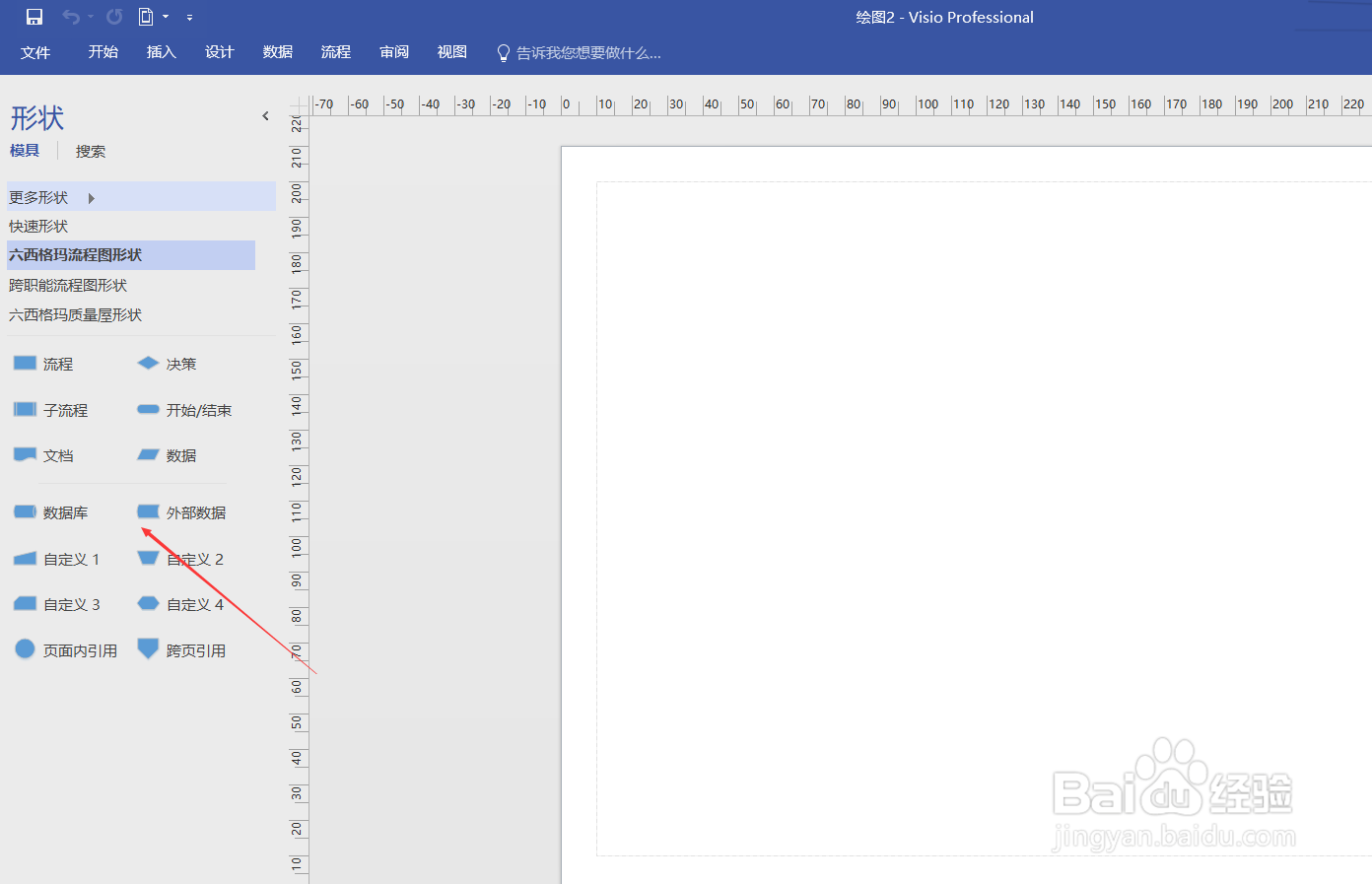Switch to the 设计 ribbon tab
The image size is (1372, 884).
219,52
